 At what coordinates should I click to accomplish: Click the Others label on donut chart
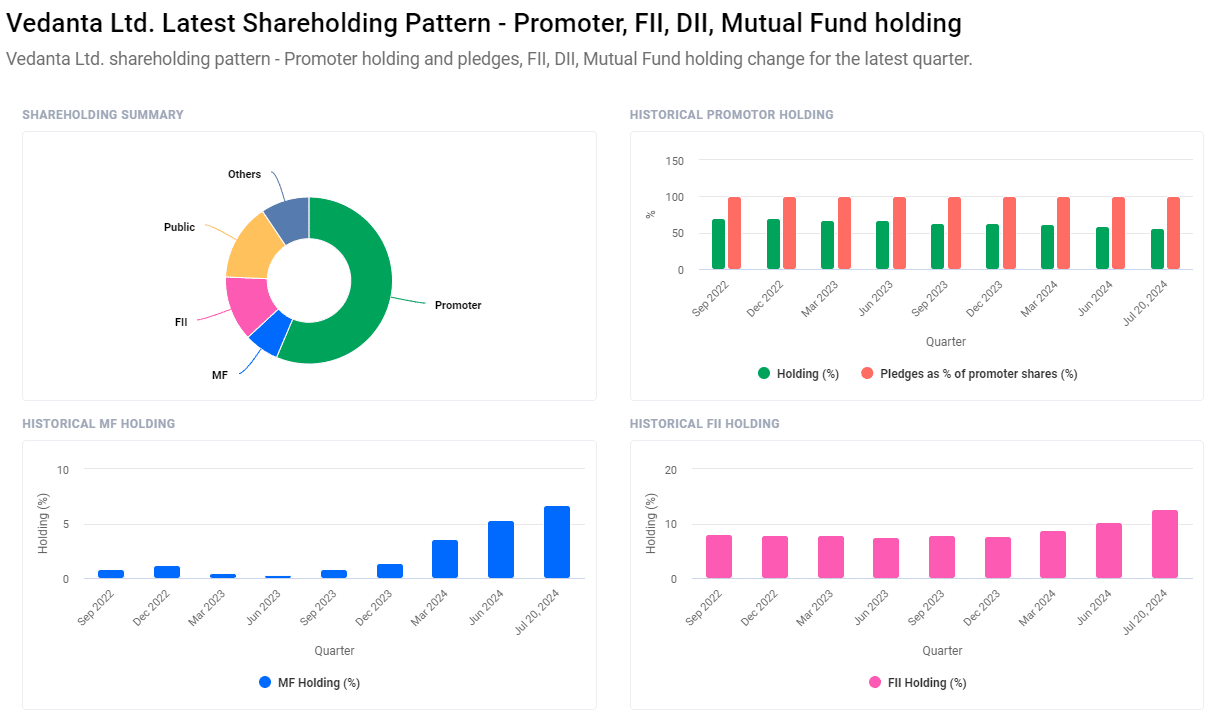[244, 174]
